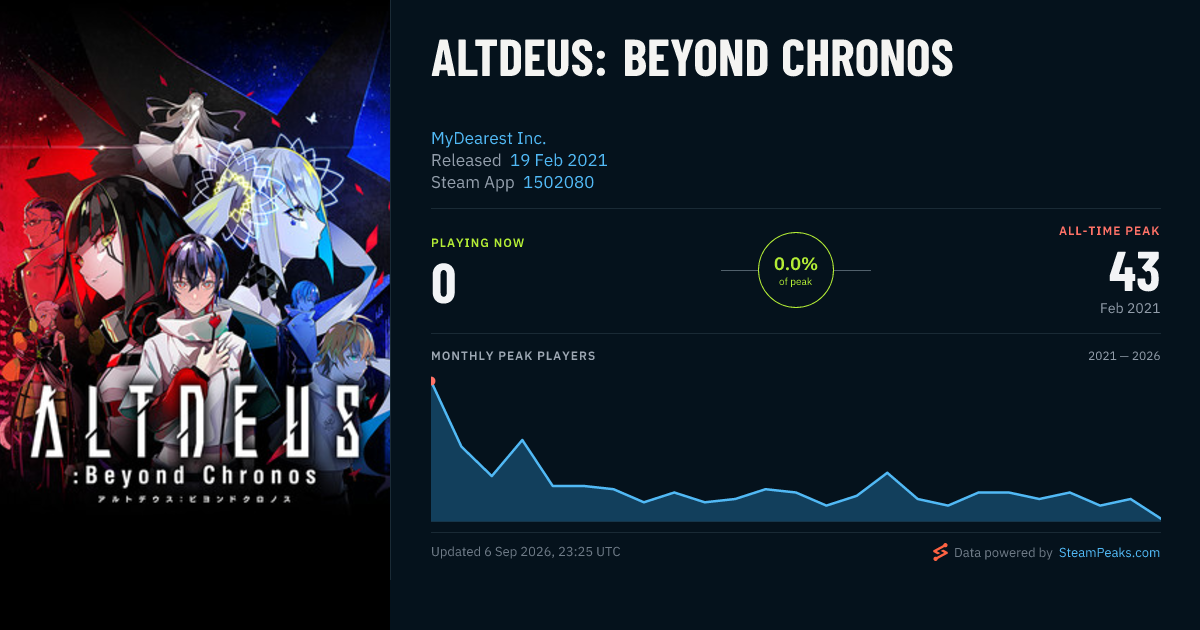Click the PLAYING NOW label
1200x630 pixels.
478,243
